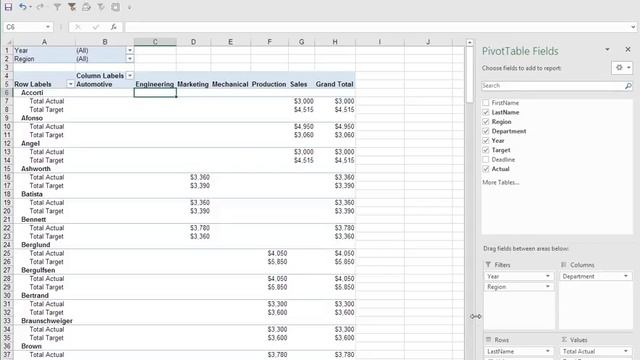Click the search magnifier icon

point(628,86)
